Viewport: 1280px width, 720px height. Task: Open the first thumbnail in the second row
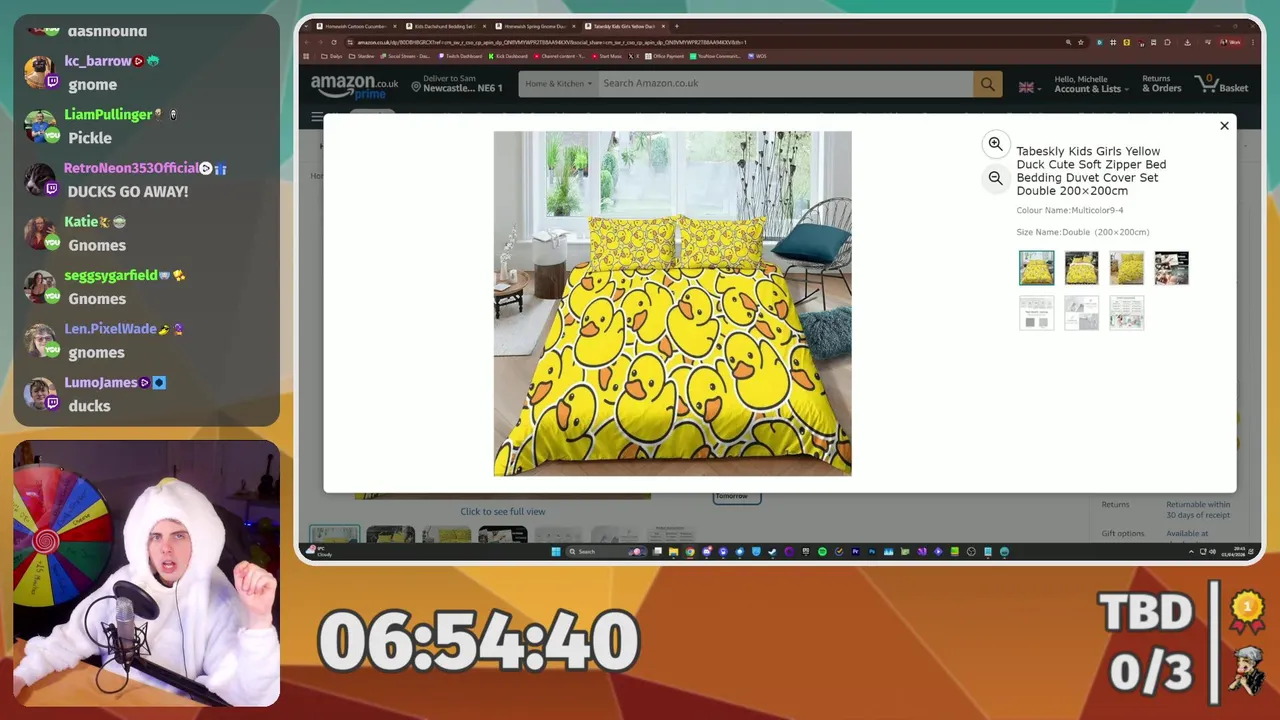click(1036, 313)
